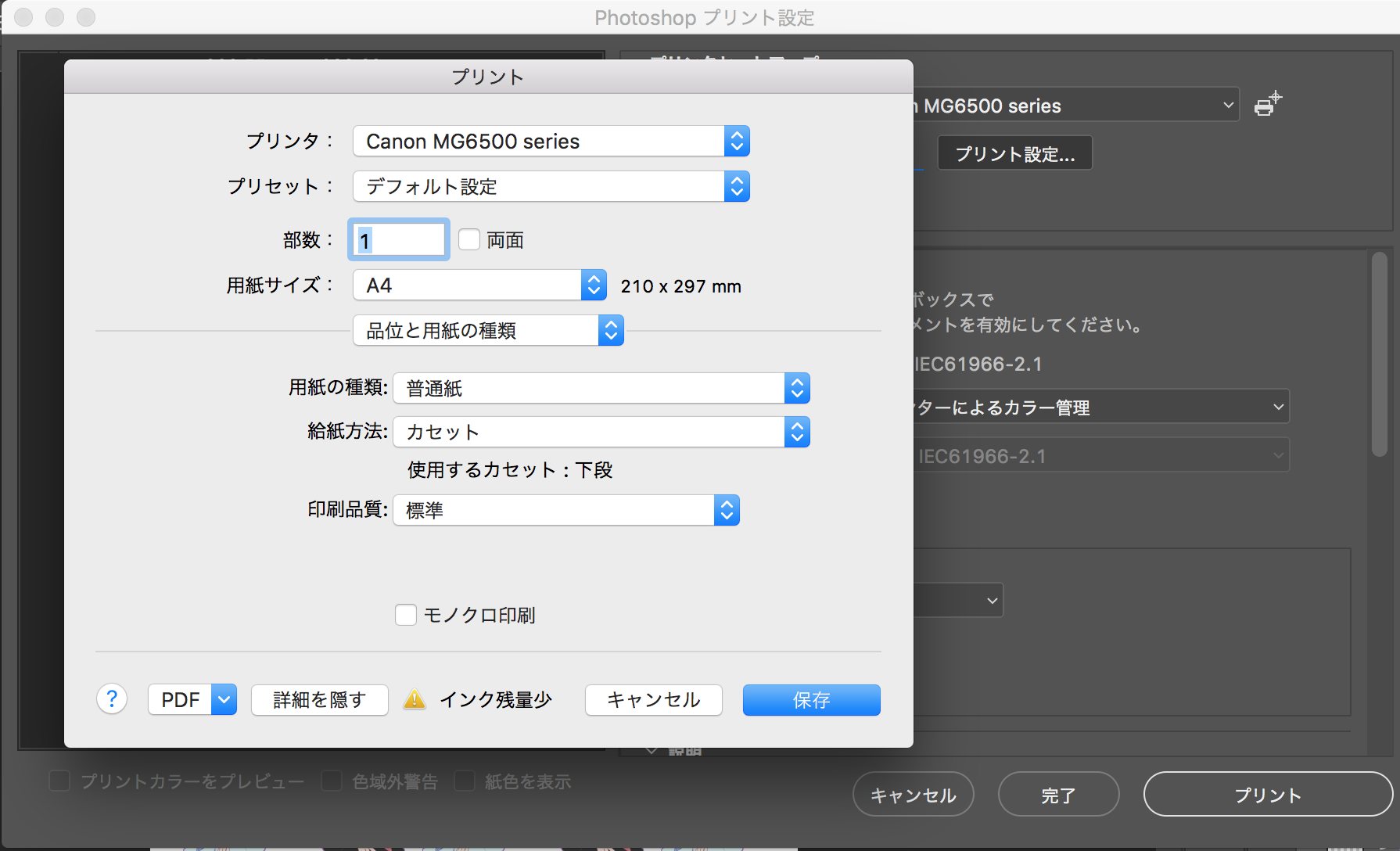Enable the 両面 duplex checkbox
1400x851 pixels.
(x=469, y=239)
